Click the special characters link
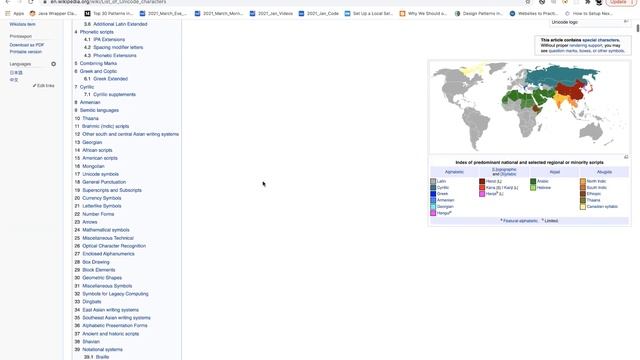 [x=601, y=40]
